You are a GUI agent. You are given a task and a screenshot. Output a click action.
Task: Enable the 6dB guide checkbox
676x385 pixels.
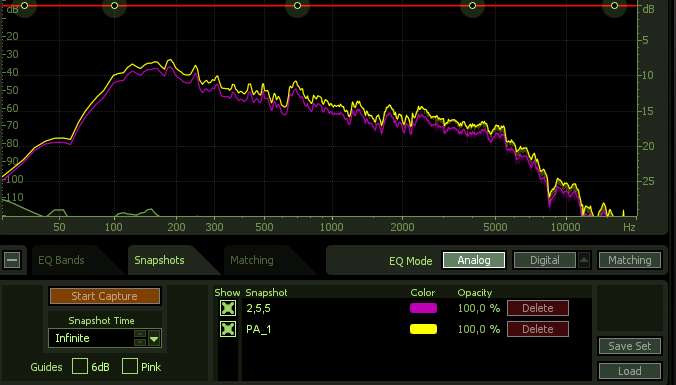(80, 366)
